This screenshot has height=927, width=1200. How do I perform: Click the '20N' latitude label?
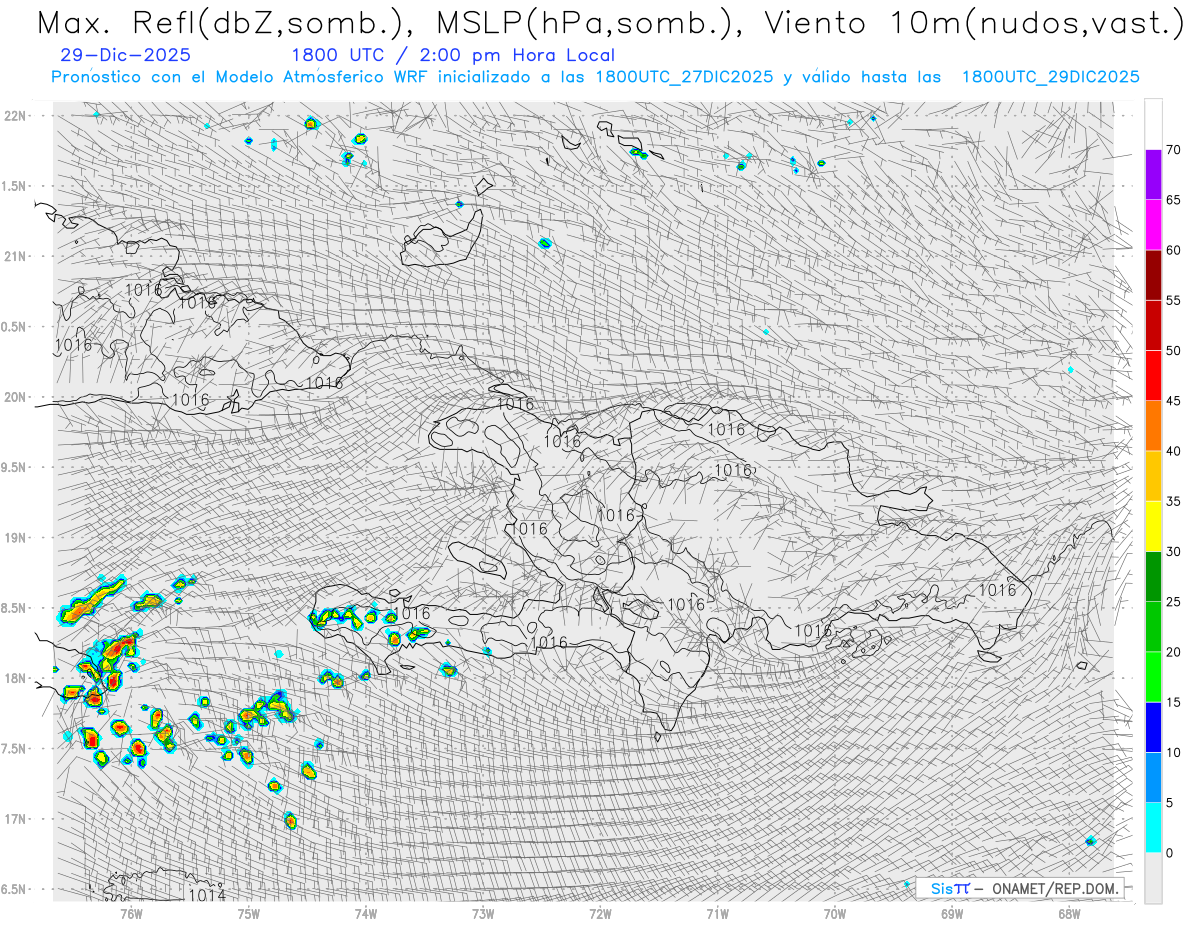tap(14, 397)
